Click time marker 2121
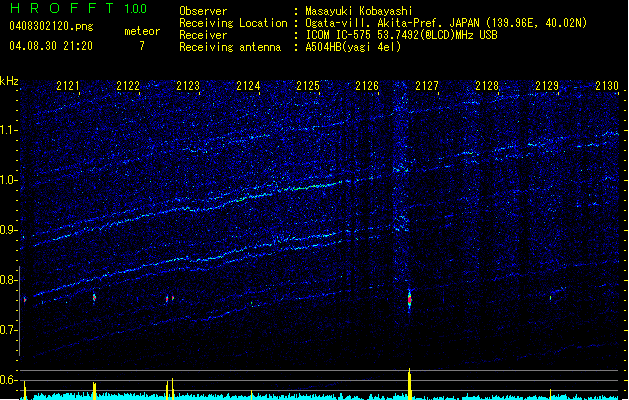The image size is (629, 400). pyautogui.click(x=68, y=85)
